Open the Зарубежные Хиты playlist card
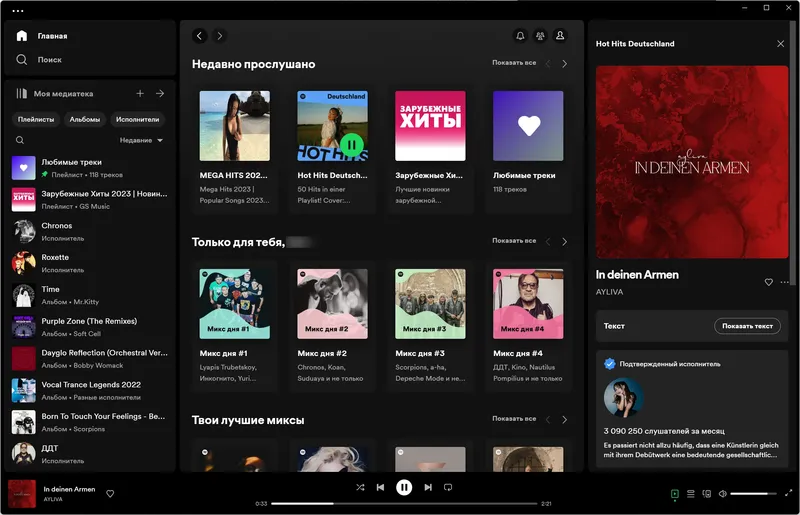This screenshot has width=800, height=515. [430, 148]
